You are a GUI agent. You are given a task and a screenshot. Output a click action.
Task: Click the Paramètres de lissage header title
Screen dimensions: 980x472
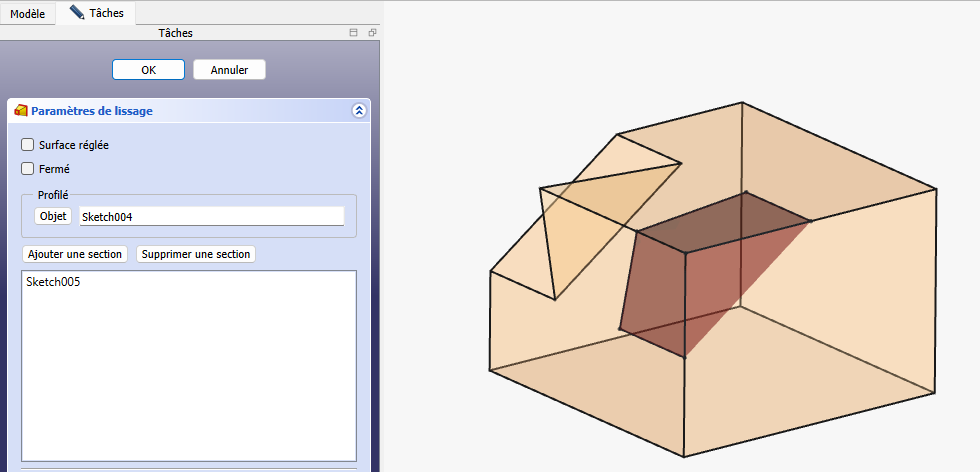92,111
